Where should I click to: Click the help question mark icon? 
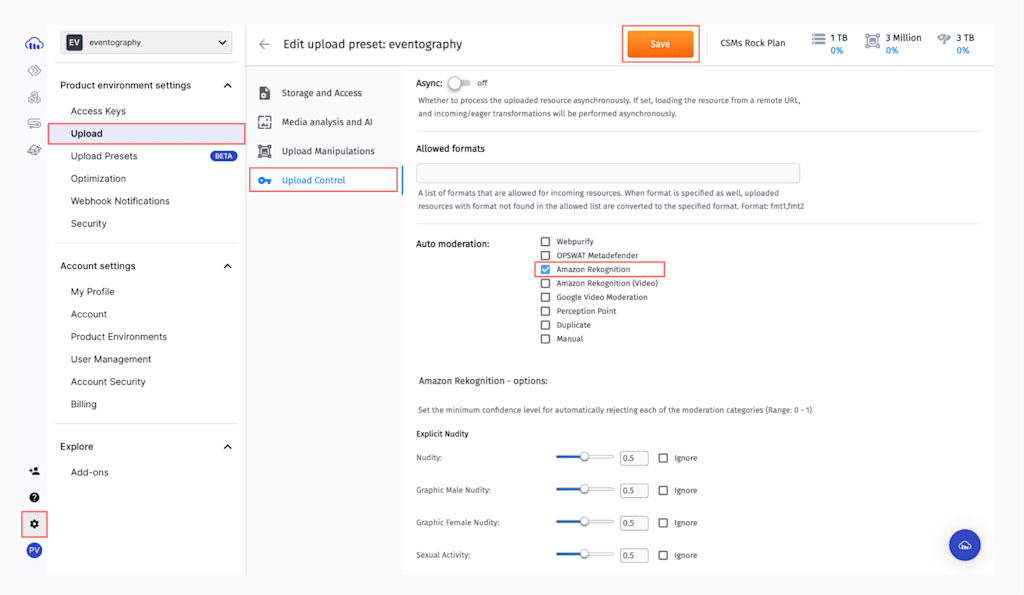click(x=34, y=497)
